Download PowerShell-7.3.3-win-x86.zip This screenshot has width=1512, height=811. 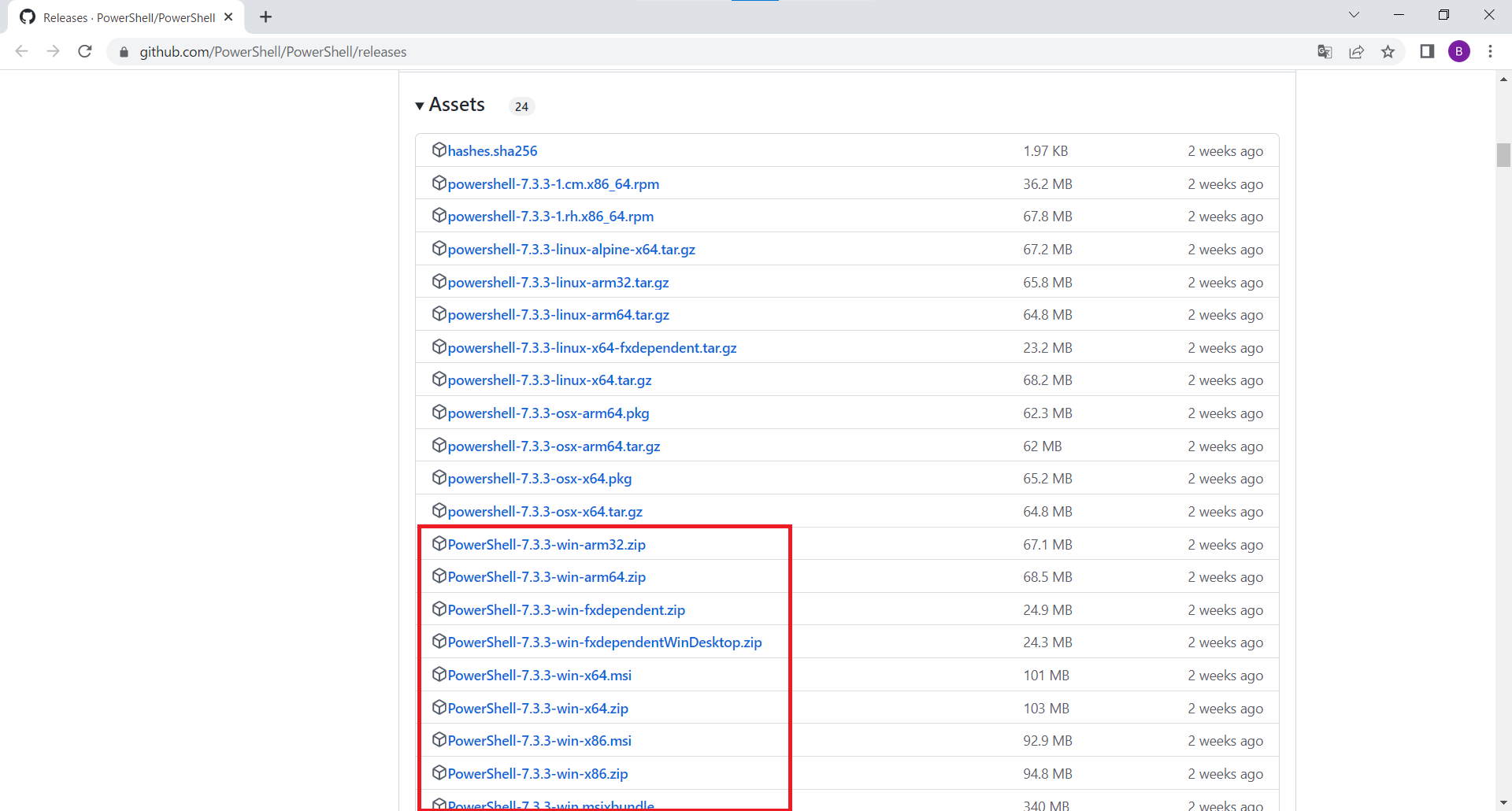538,774
